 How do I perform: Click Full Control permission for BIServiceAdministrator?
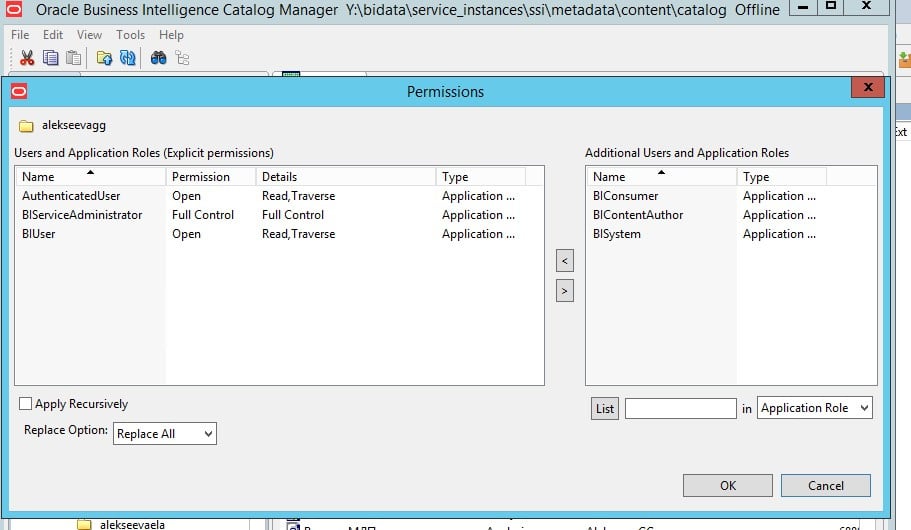tap(203, 215)
